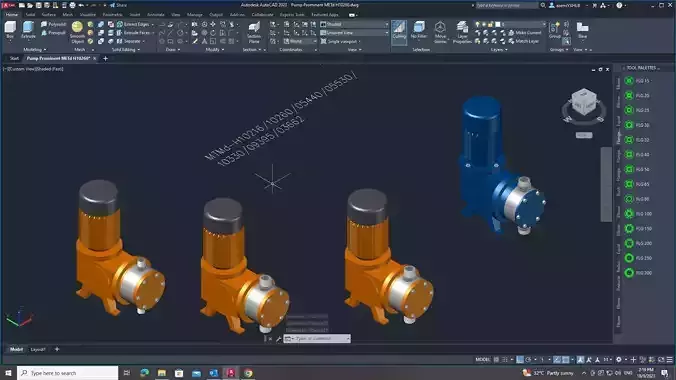The width and height of the screenshot is (676, 380).
Task: Open Windows Start menu
Action: point(8,373)
